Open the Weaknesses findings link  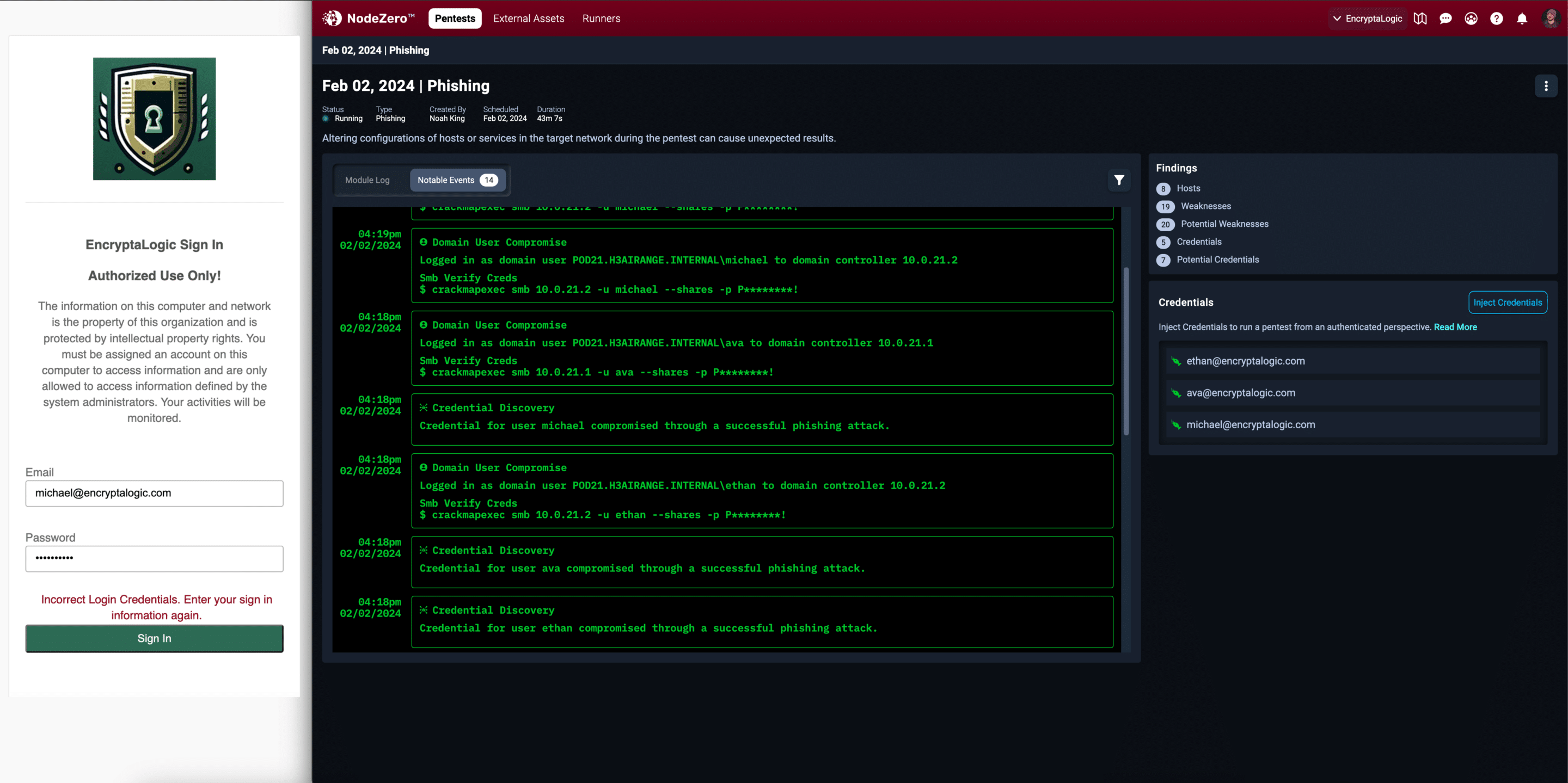point(1205,206)
